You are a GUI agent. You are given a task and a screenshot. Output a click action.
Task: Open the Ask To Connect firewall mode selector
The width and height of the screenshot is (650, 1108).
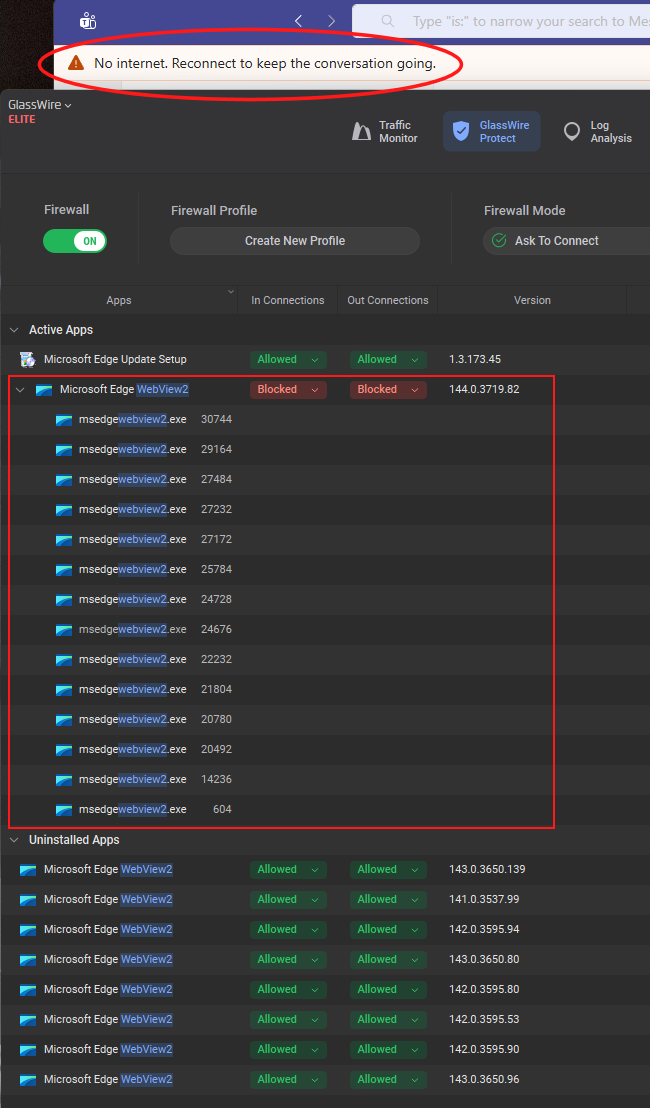click(x=566, y=241)
